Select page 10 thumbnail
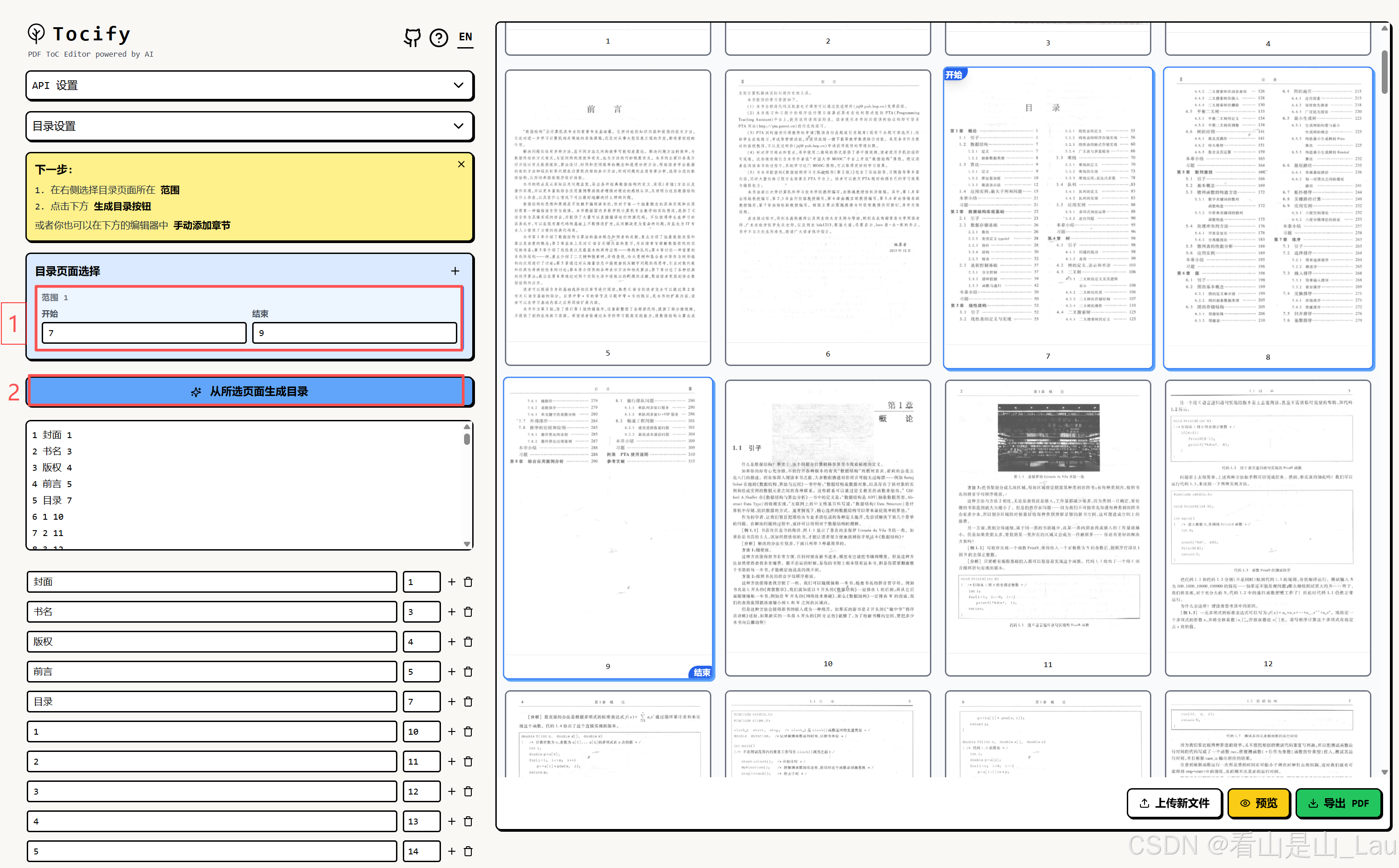Viewport: 1399px width, 868px height. tap(827, 527)
